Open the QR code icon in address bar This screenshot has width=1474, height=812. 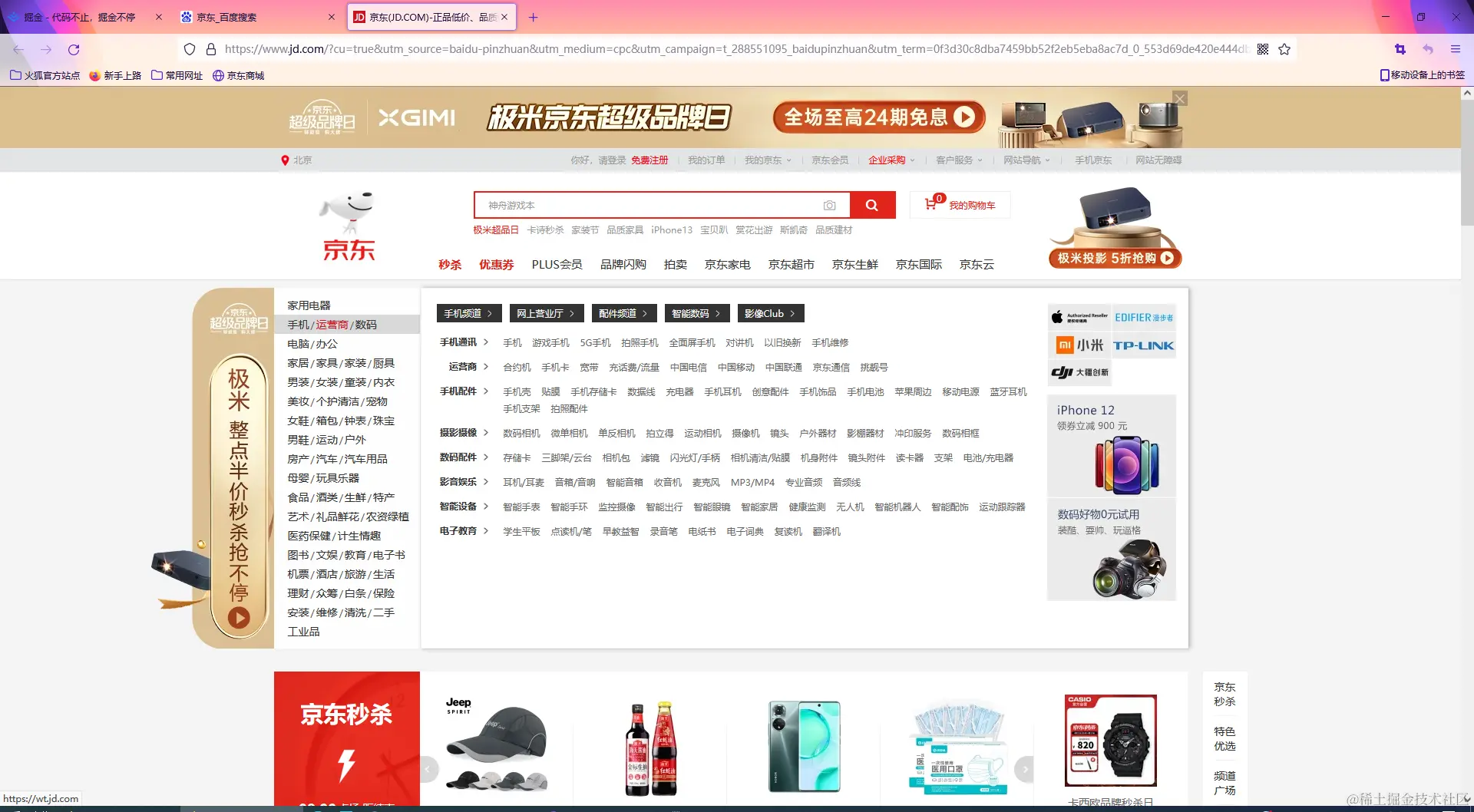(x=1263, y=49)
